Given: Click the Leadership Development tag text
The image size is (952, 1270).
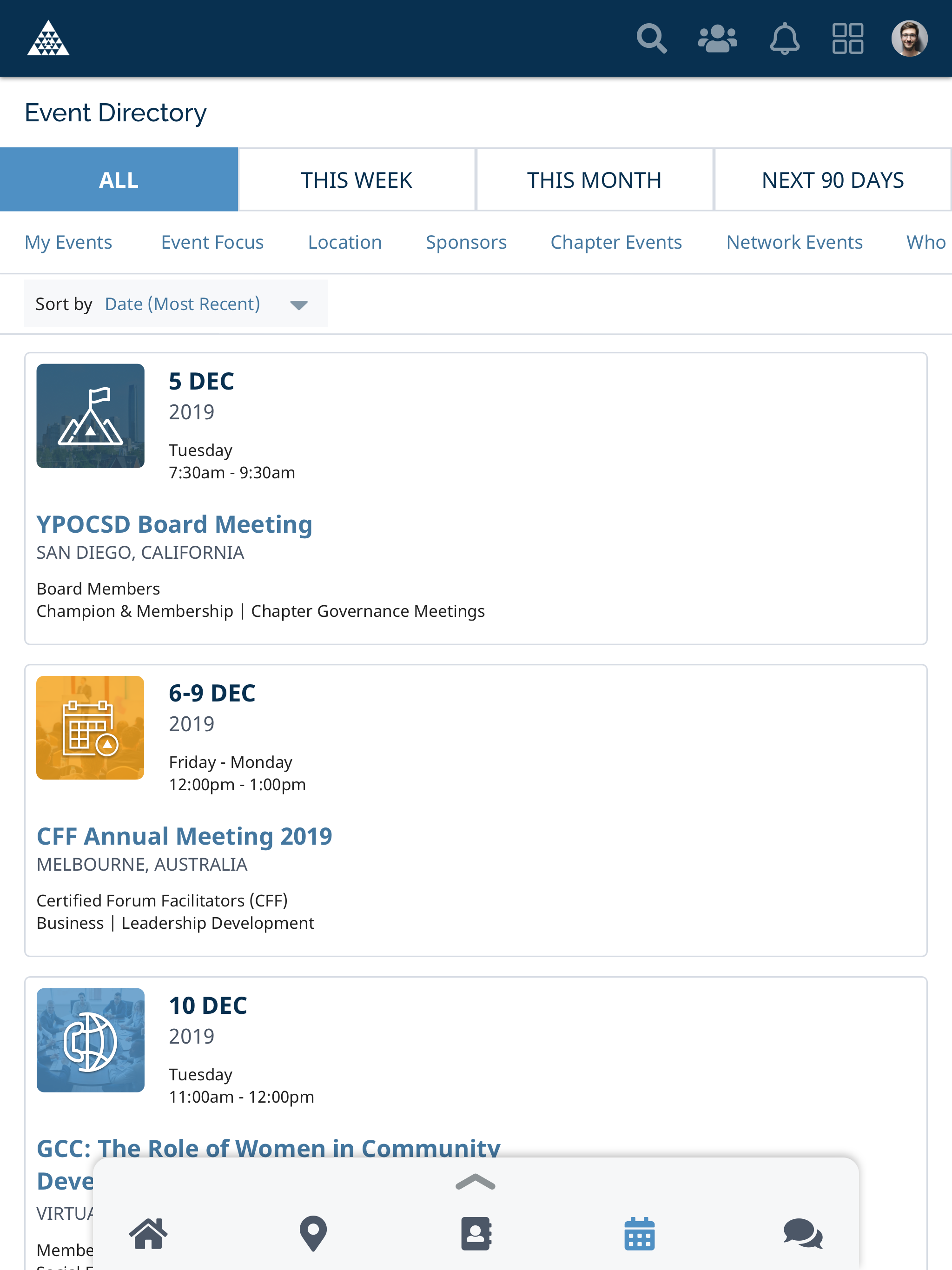Looking at the screenshot, I should pos(218,923).
